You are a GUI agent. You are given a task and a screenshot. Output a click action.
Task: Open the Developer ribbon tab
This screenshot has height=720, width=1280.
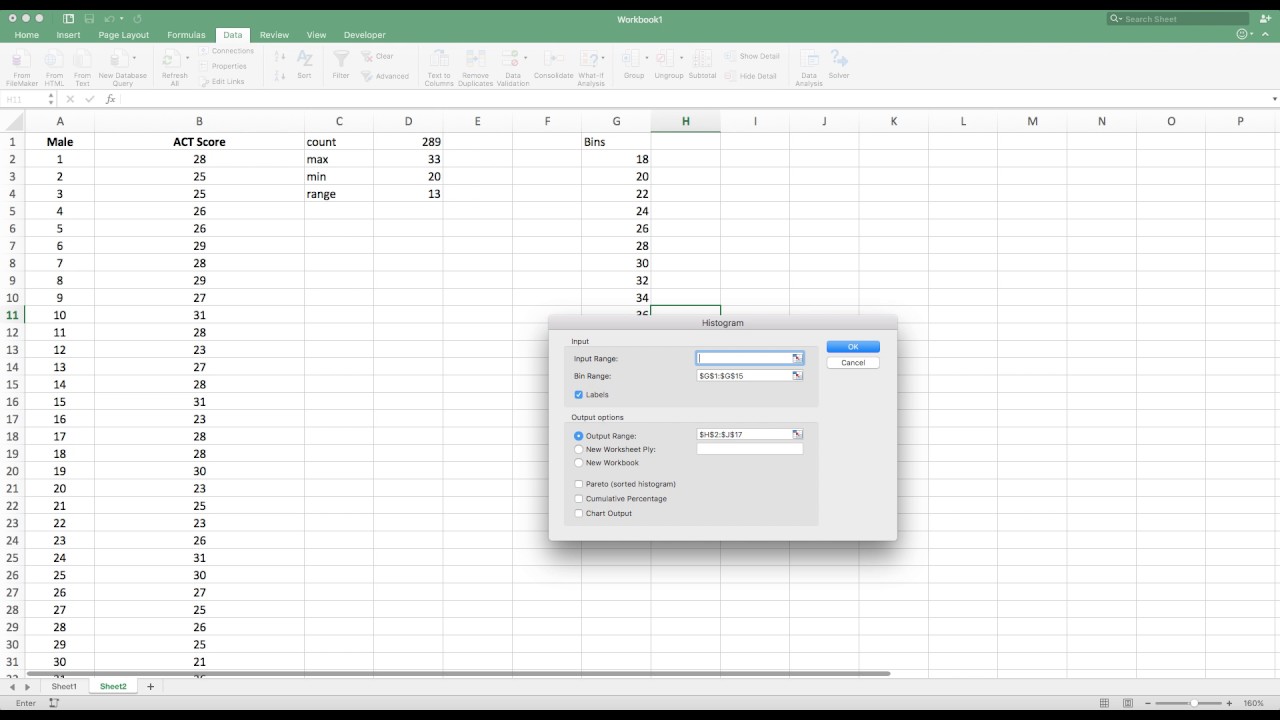364,35
